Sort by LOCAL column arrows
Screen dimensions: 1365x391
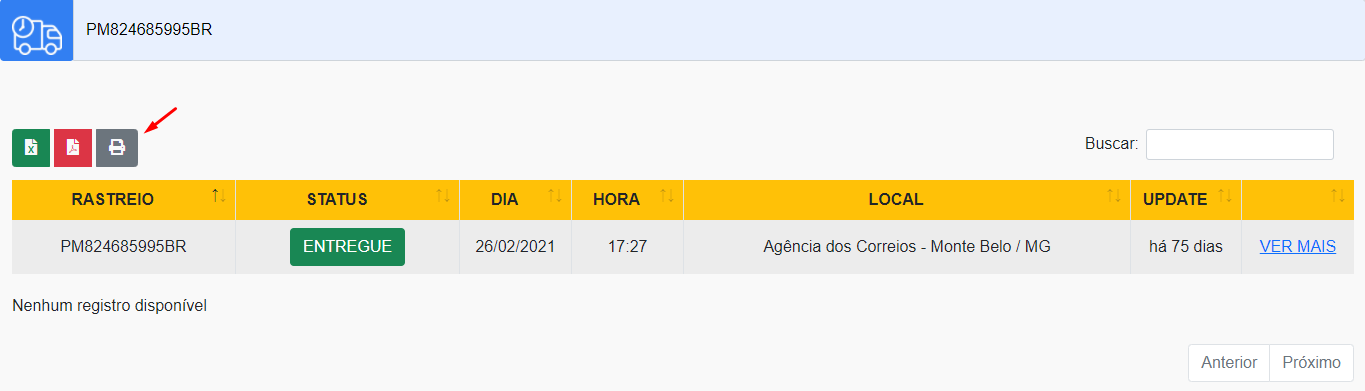click(x=1114, y=196)
